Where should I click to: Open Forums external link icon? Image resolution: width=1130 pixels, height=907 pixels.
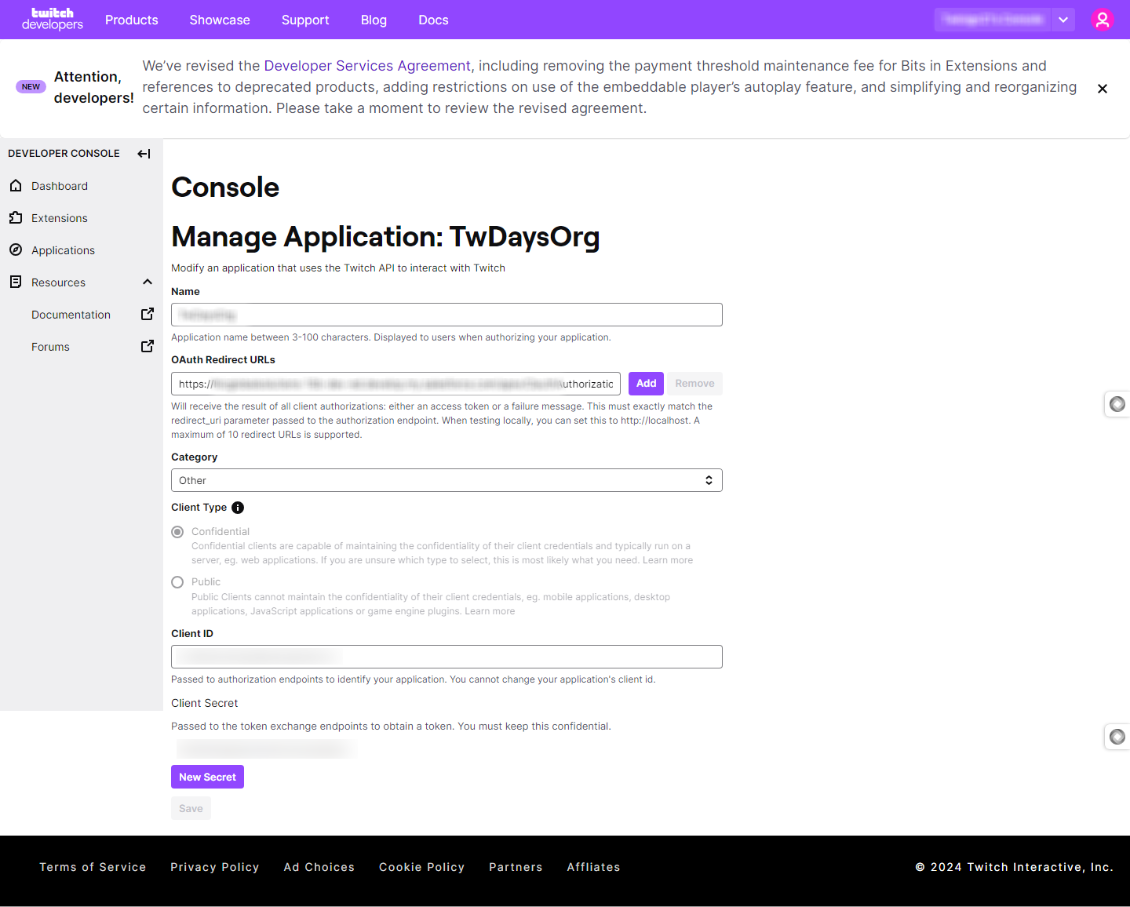click(x=147, y=347)
